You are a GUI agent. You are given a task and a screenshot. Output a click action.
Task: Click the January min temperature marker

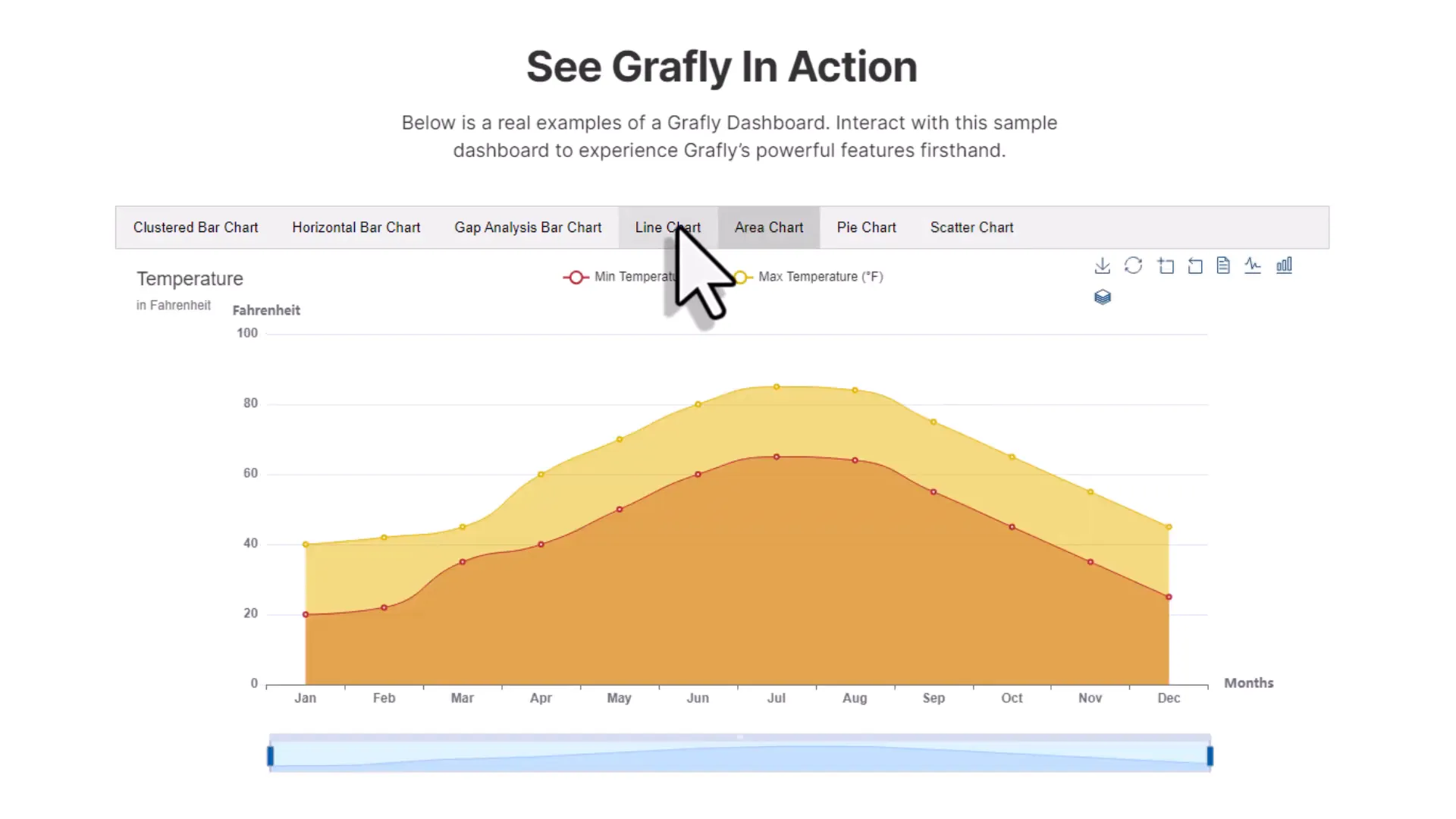click(306, 614)
